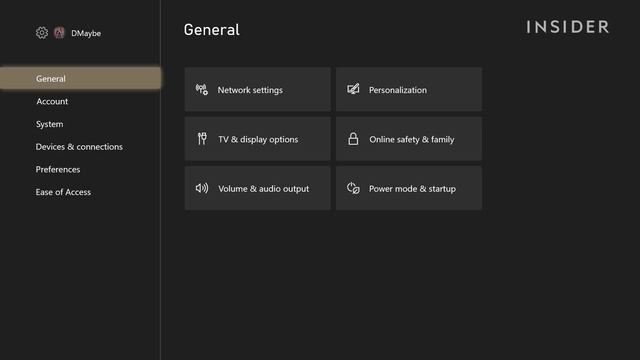Open the Network settings tile

258,89
